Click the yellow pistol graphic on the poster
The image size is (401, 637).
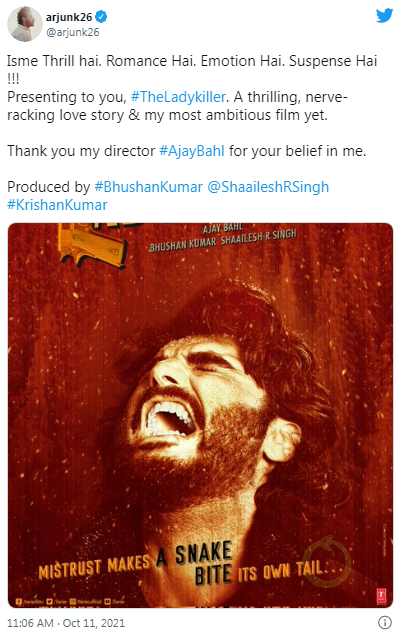coord(92,245)
